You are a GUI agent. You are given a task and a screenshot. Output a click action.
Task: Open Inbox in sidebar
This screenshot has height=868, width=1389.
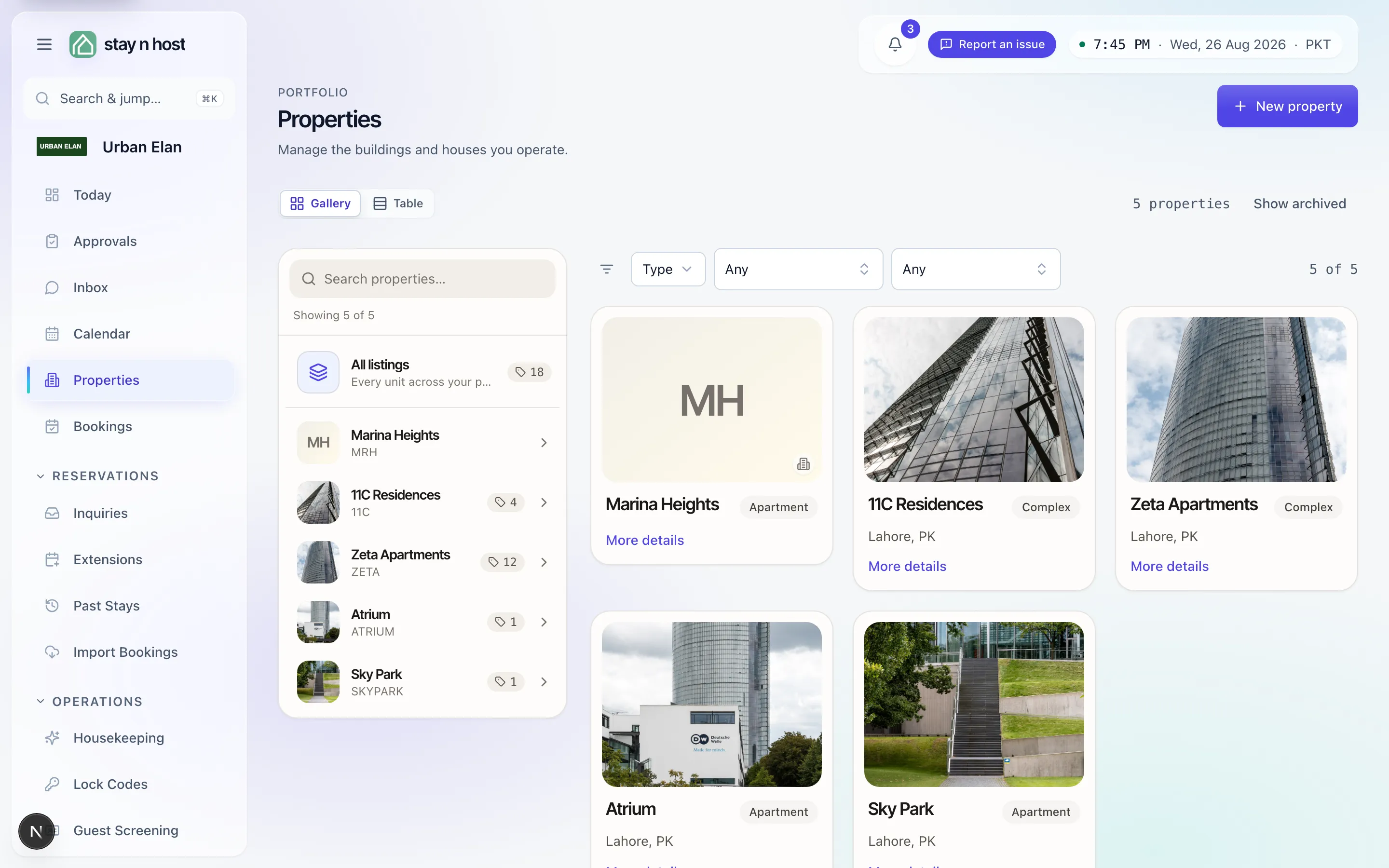coord(130,287)
